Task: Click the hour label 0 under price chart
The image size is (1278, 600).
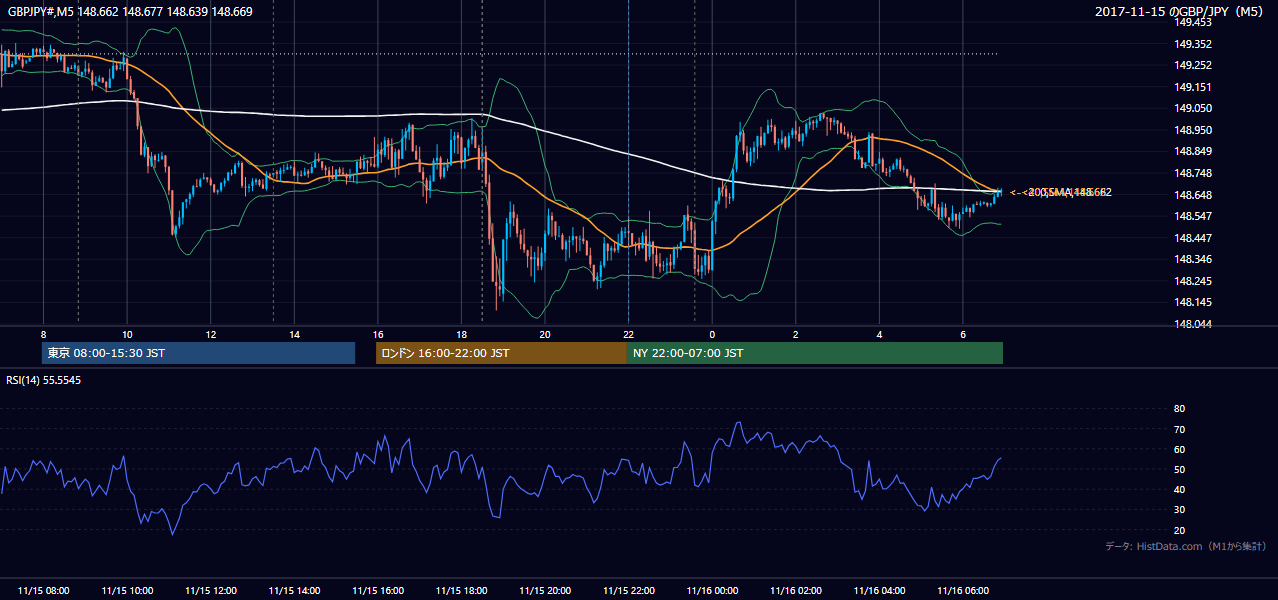Action: click(x=712, y=334)
